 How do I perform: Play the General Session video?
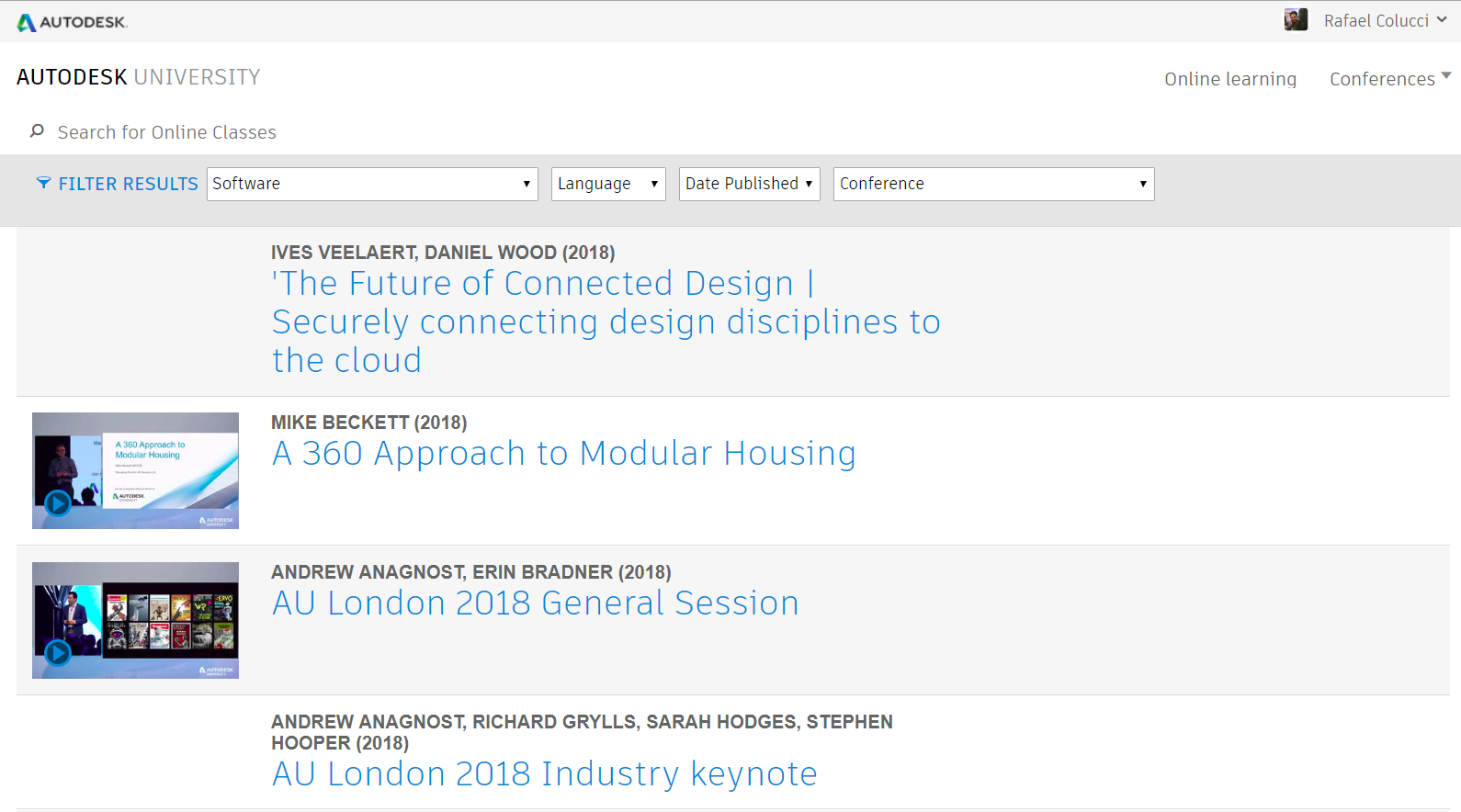tap(58, 653)
